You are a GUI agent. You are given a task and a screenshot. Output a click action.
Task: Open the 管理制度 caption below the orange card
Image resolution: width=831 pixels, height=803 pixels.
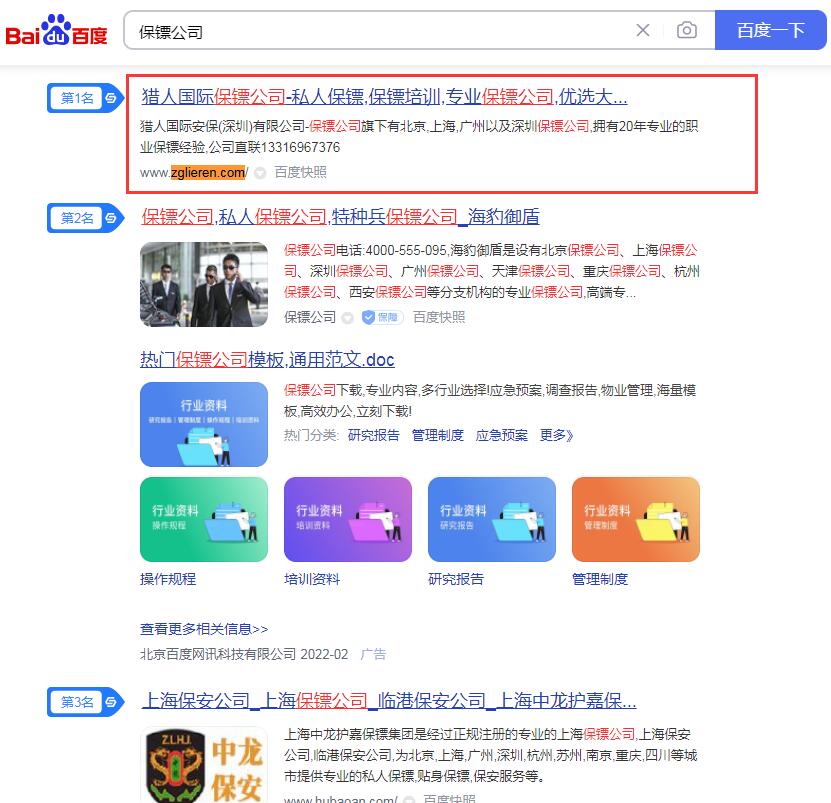tap(600, 579)
